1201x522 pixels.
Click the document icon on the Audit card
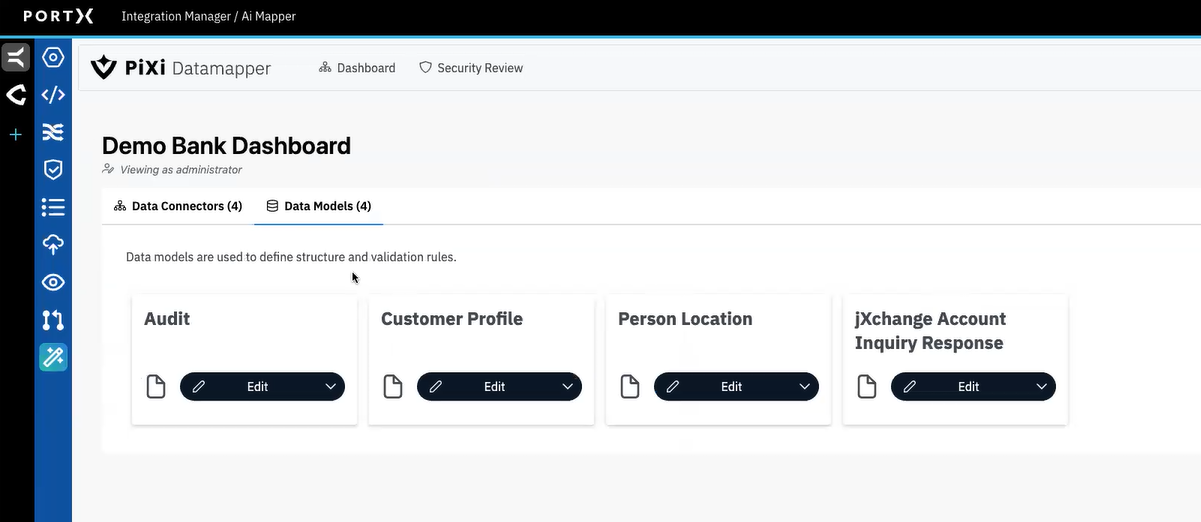tap(156, 387)
